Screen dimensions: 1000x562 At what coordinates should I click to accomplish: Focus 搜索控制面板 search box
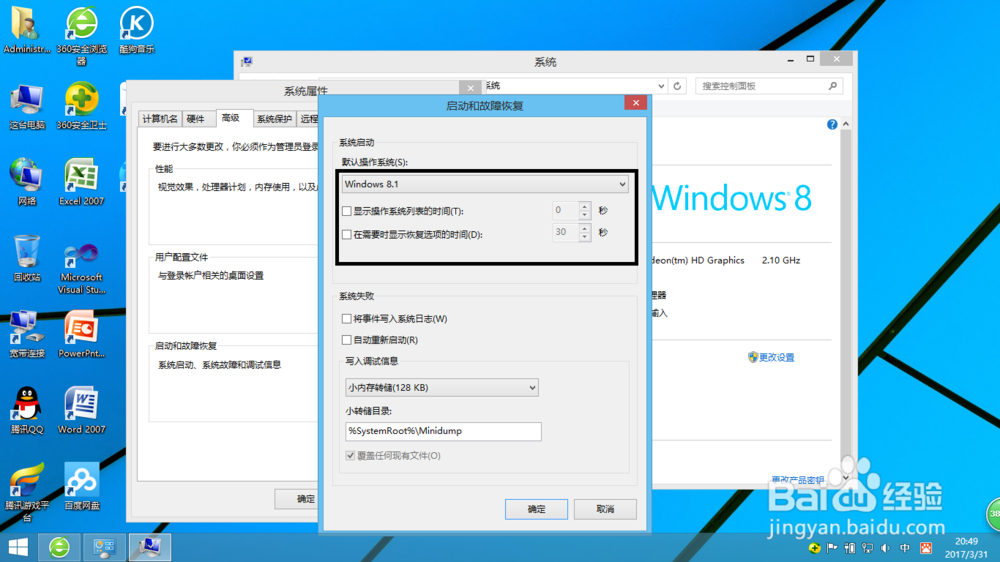[768, 86]
